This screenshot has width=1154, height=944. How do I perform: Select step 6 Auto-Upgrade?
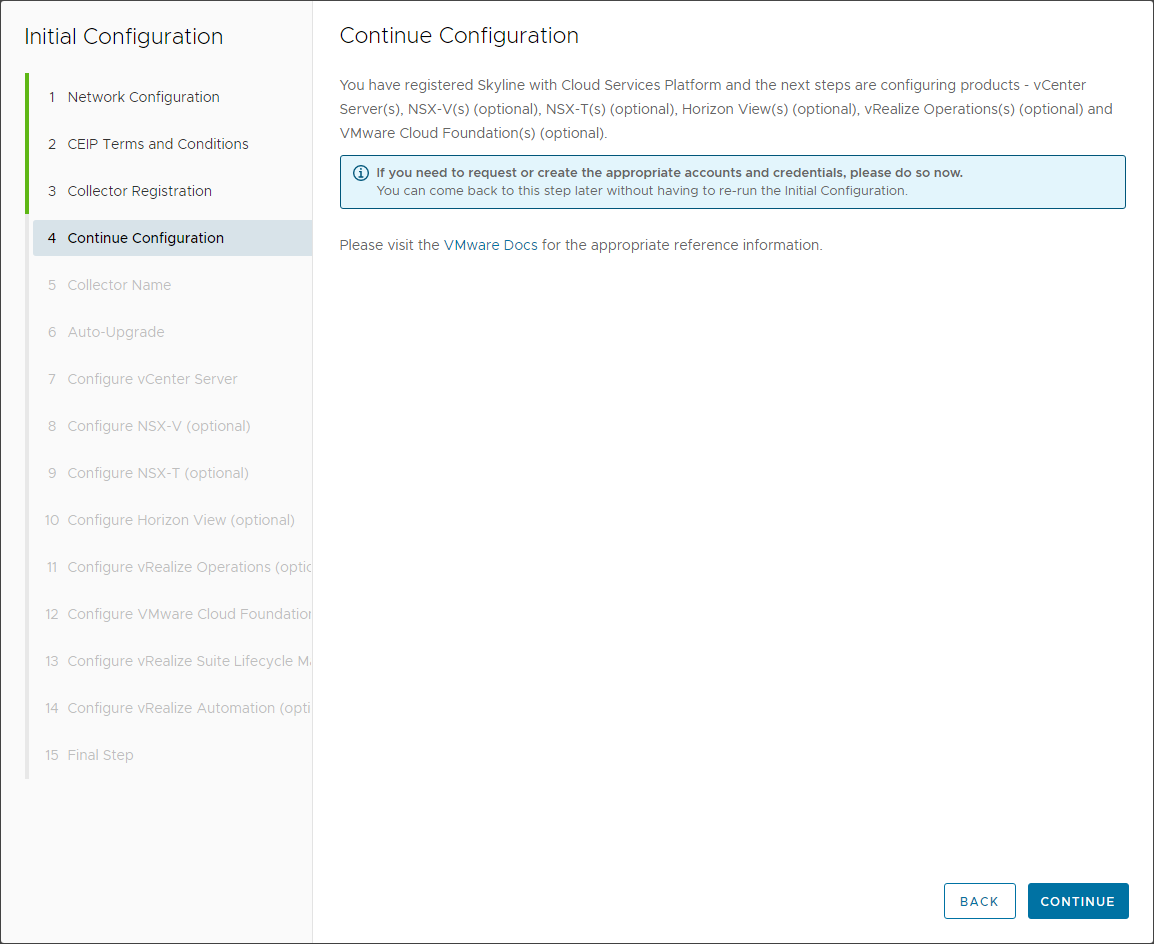tap(172, 332)
